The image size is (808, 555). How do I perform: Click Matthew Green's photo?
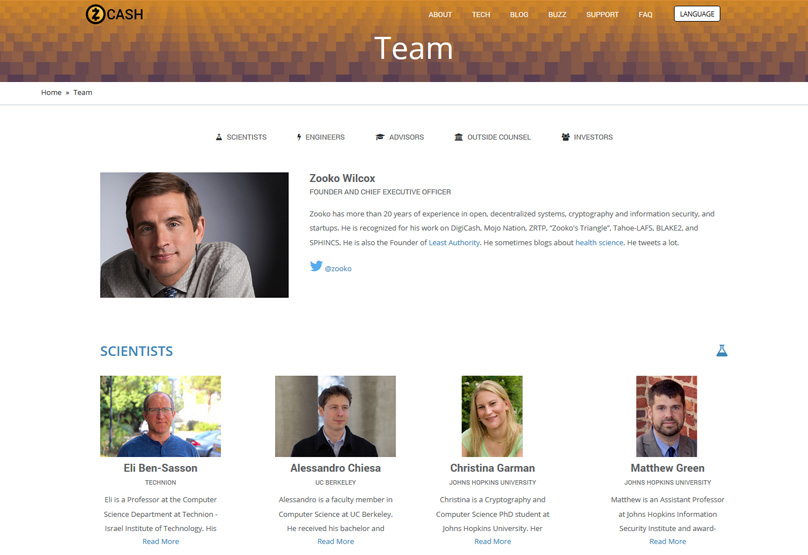(666, 416)
